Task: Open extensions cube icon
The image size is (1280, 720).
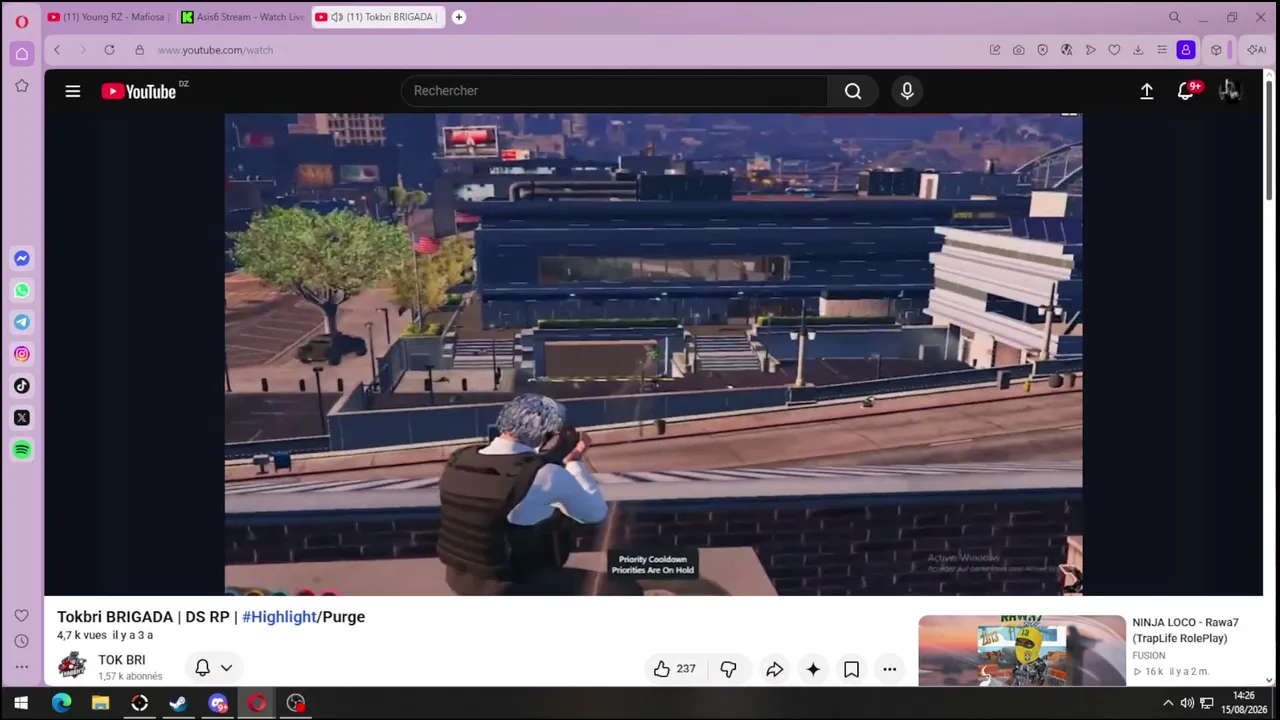Action: [x=1216, y=50]
